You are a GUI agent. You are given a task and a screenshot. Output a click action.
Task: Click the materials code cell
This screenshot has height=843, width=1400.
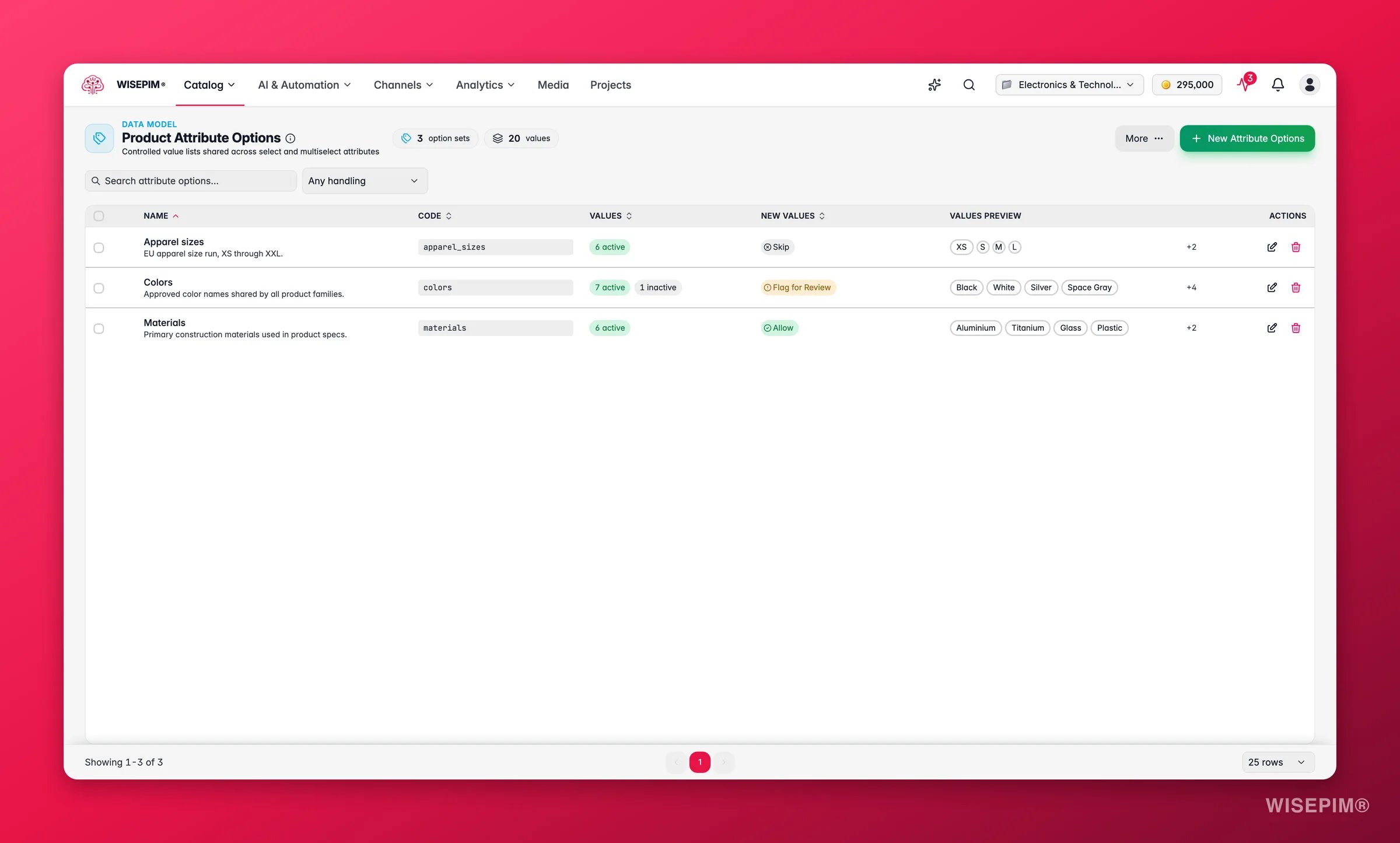coord(495,328)
